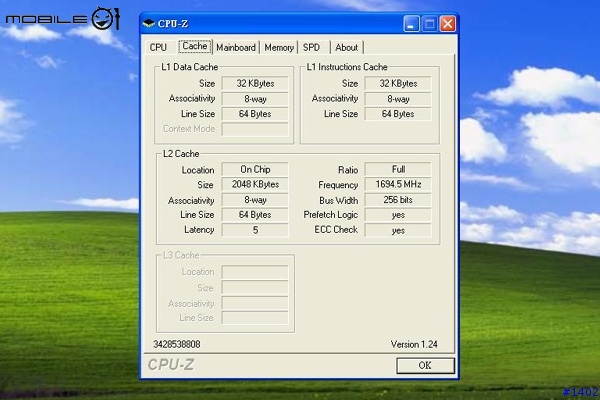The width and height of the screenshot is (600, 400).
Task: Click the 'Latency' label
Action: click(x=199, y=230)
